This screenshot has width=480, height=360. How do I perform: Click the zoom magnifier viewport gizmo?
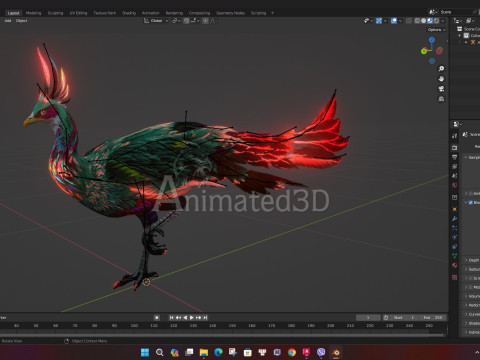[x=441, y=69]
